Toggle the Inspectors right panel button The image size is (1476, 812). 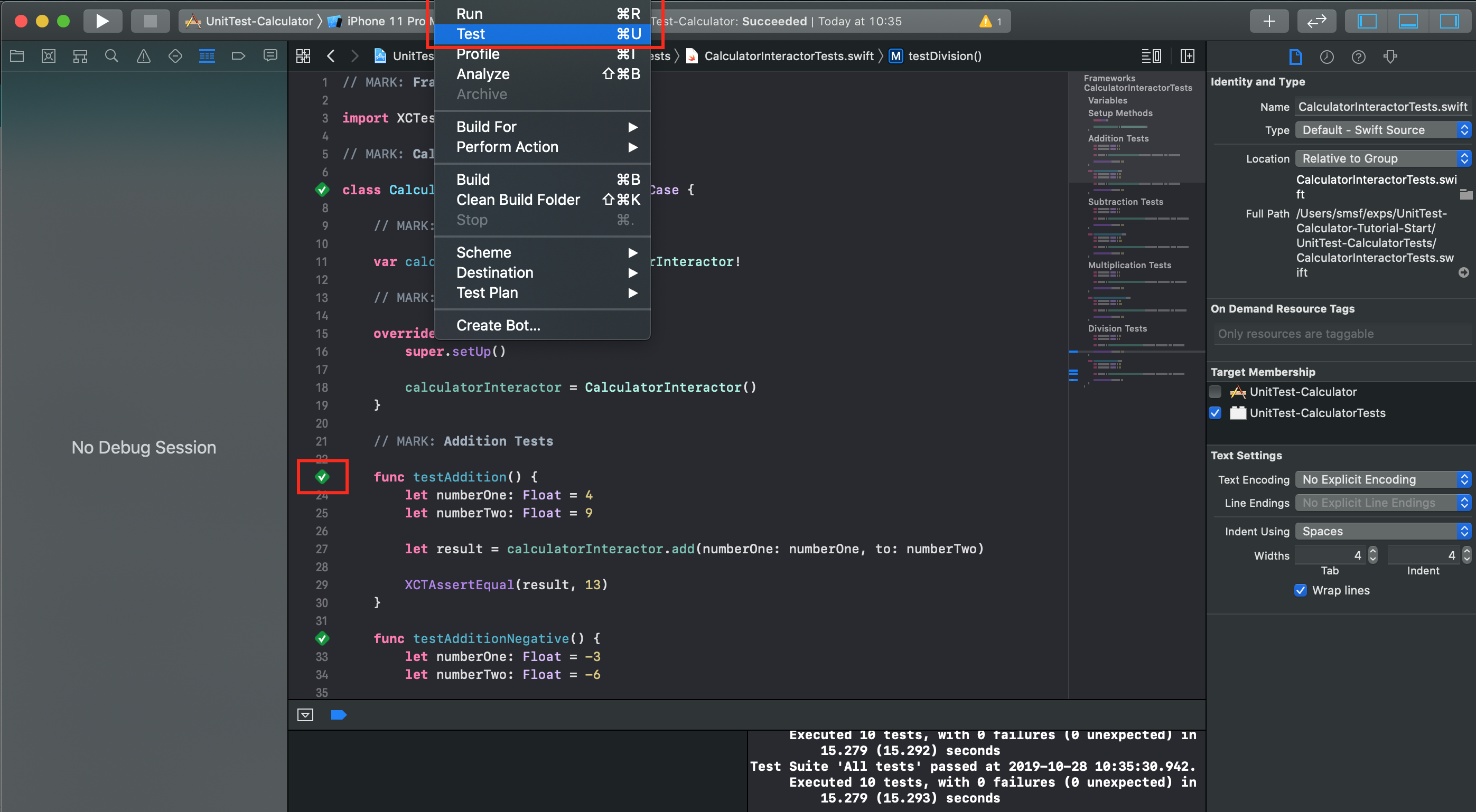tap(1450, 21)
